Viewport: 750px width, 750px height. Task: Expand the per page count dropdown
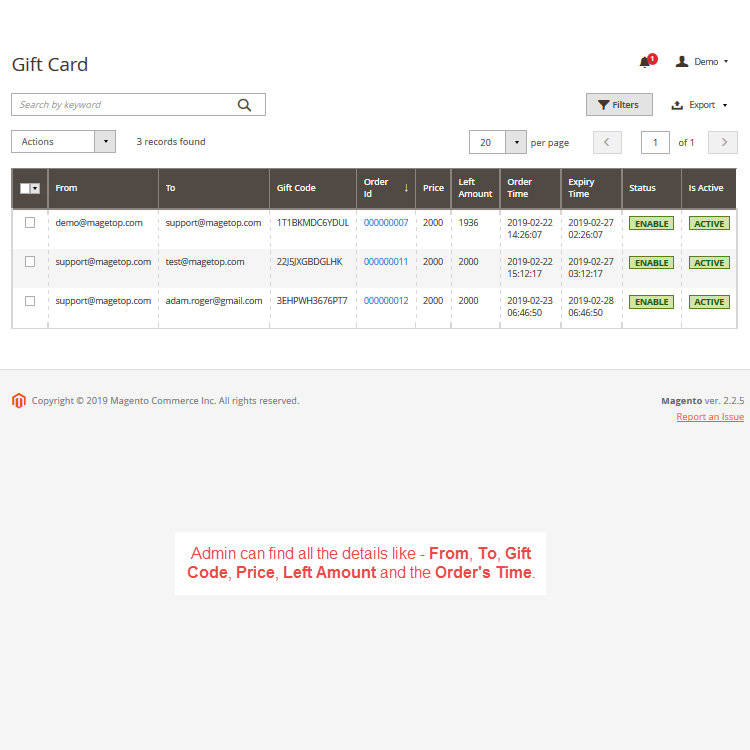click(x=516, y=142)
